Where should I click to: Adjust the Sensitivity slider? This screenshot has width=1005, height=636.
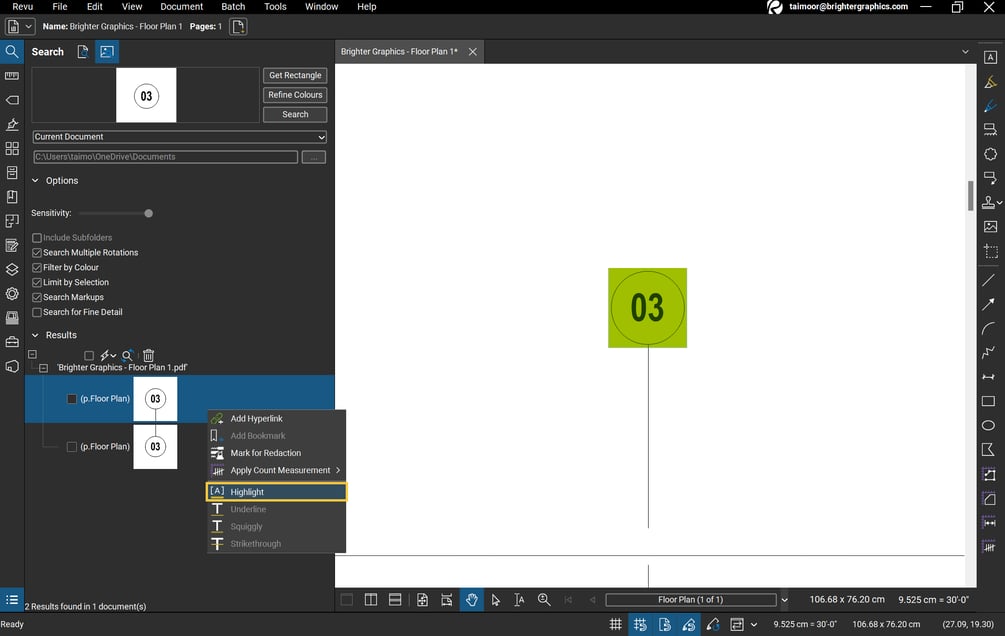(x=148, y=212)
